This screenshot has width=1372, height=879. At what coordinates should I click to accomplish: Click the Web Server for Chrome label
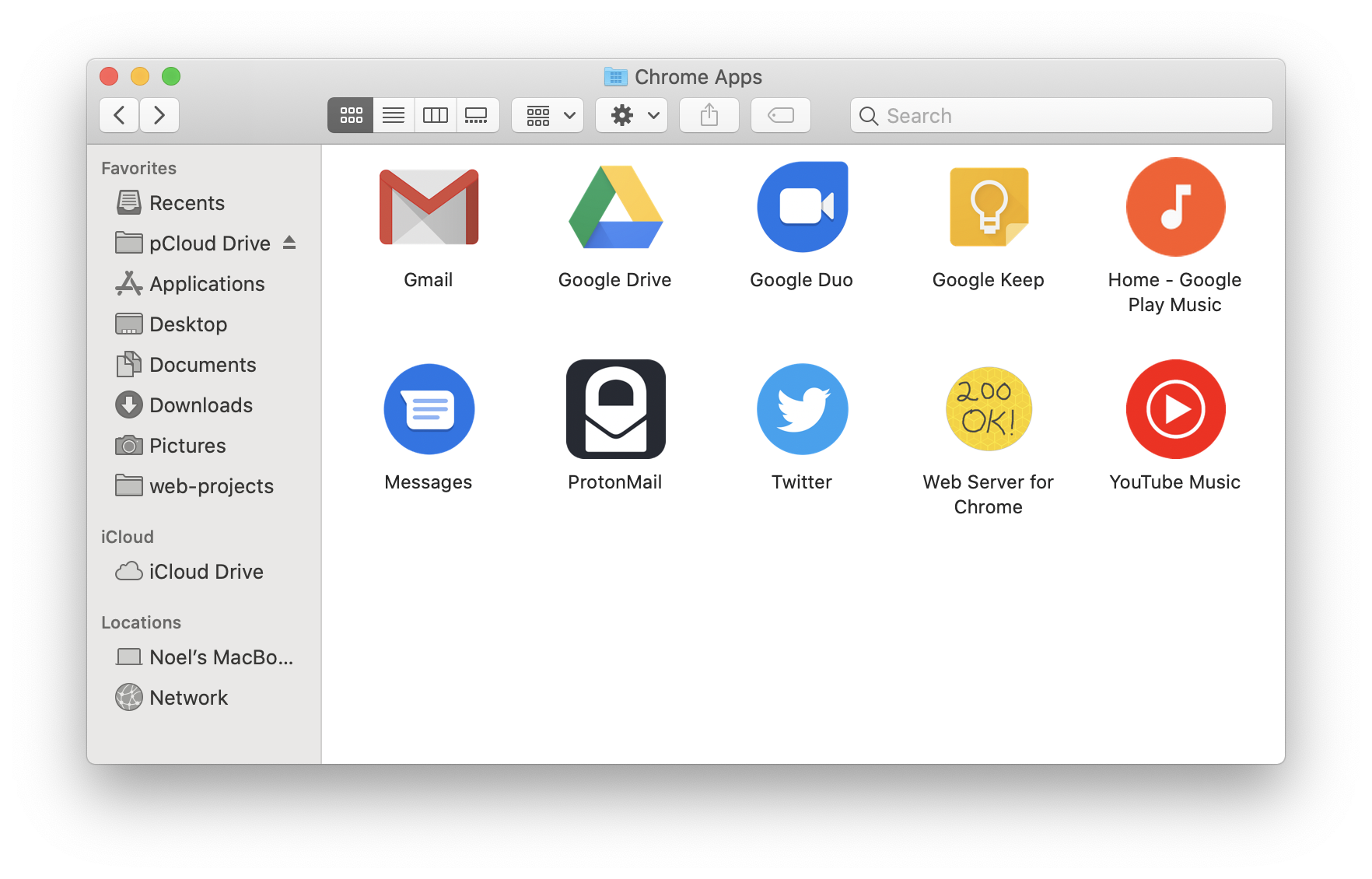click(x=989, y=495)
